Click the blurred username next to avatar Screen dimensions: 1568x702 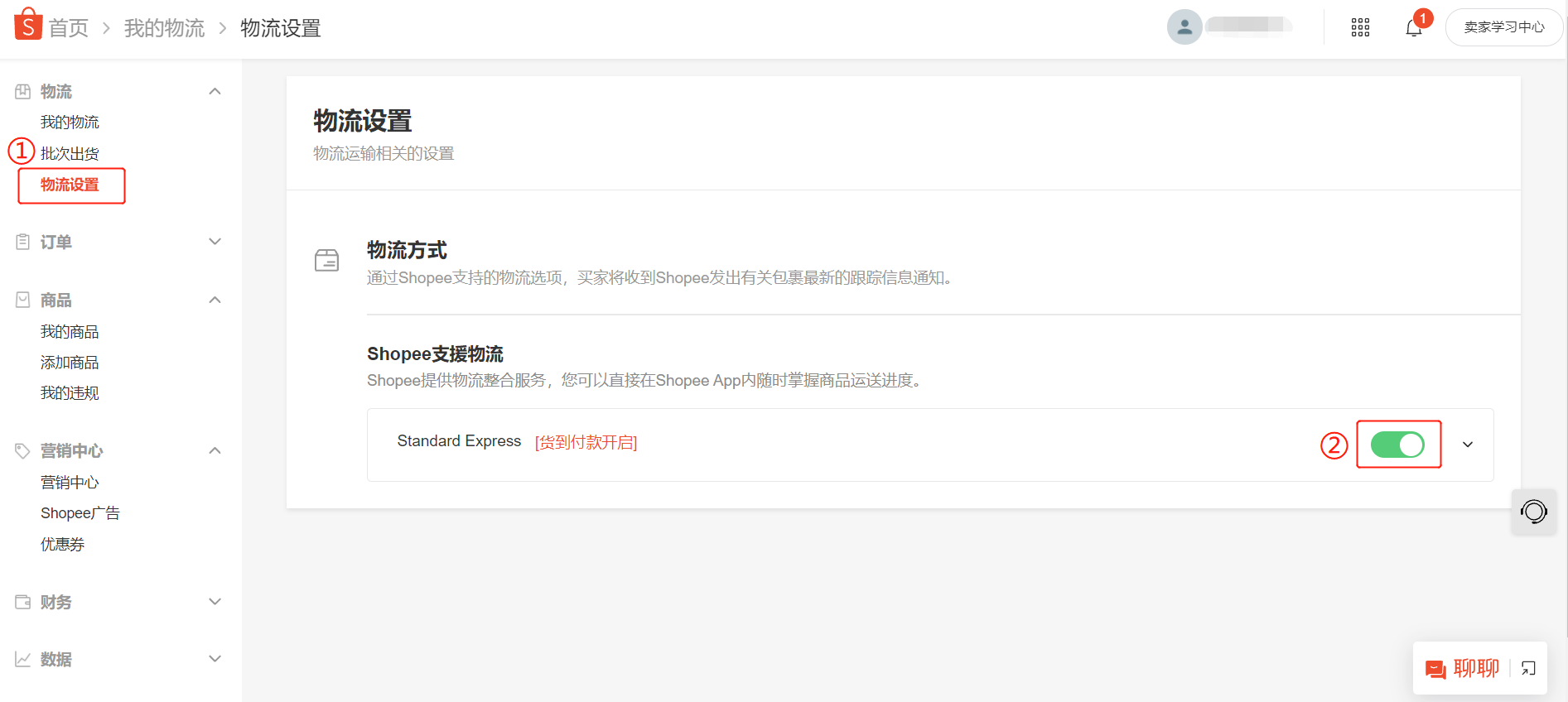click(x=1249, y=25)
